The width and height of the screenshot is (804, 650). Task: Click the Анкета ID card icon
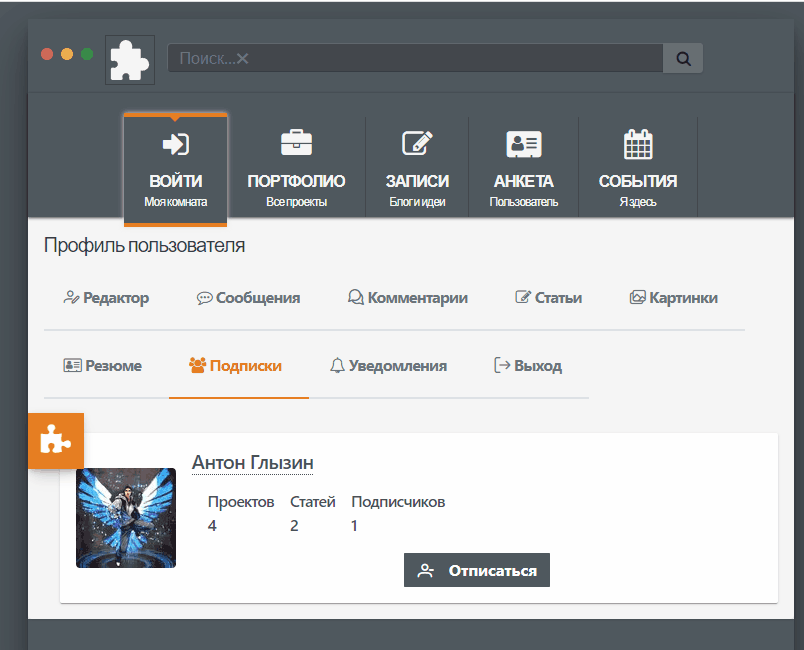tap(524, 144)
